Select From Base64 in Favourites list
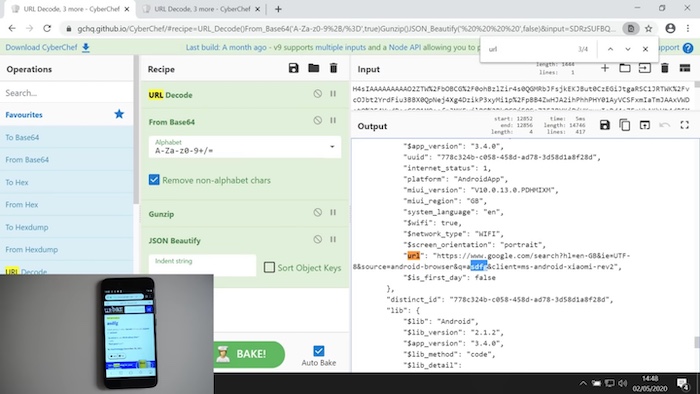Viewport: 700px width, 394px height. 67,159
